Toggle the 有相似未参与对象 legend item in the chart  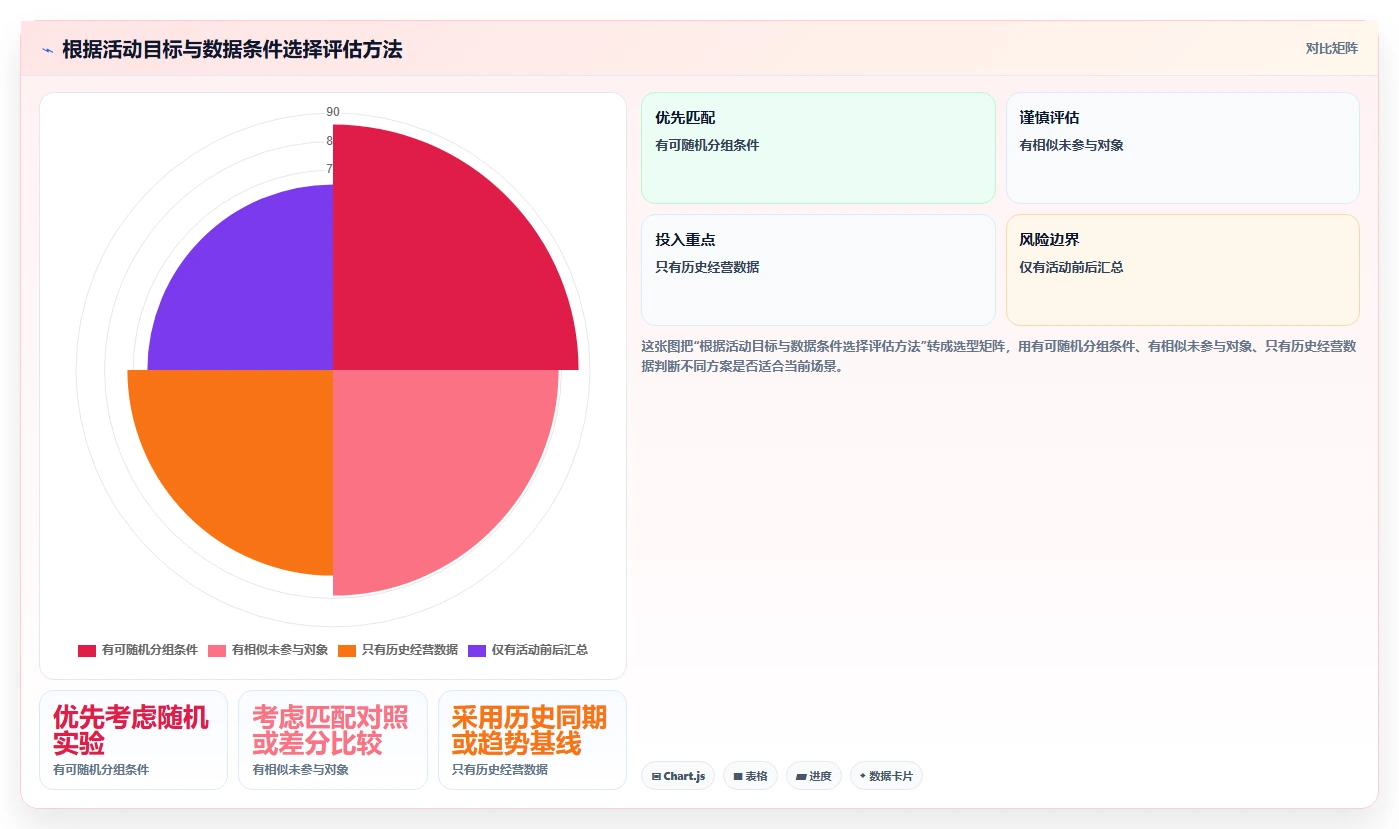pos(268,650)
